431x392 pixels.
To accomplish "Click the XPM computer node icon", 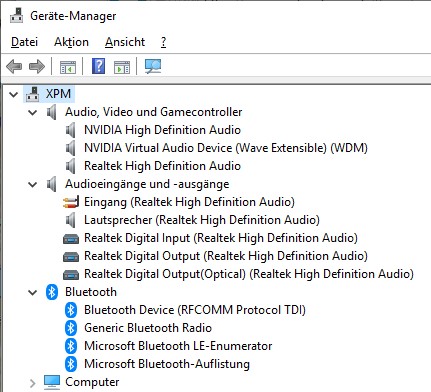I will click(x=33, y=94).
